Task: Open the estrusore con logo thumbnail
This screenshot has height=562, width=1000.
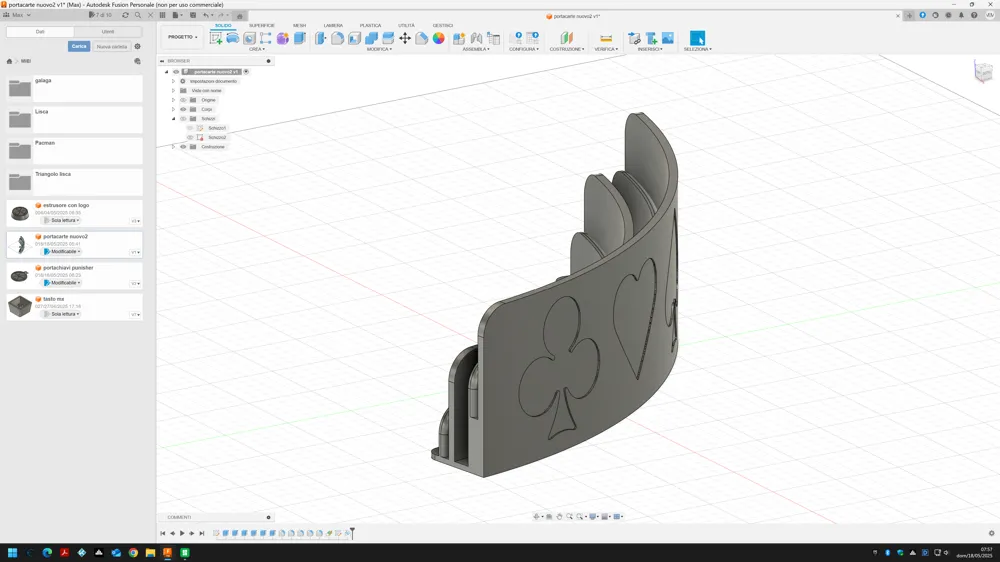Action: [20, 213]
